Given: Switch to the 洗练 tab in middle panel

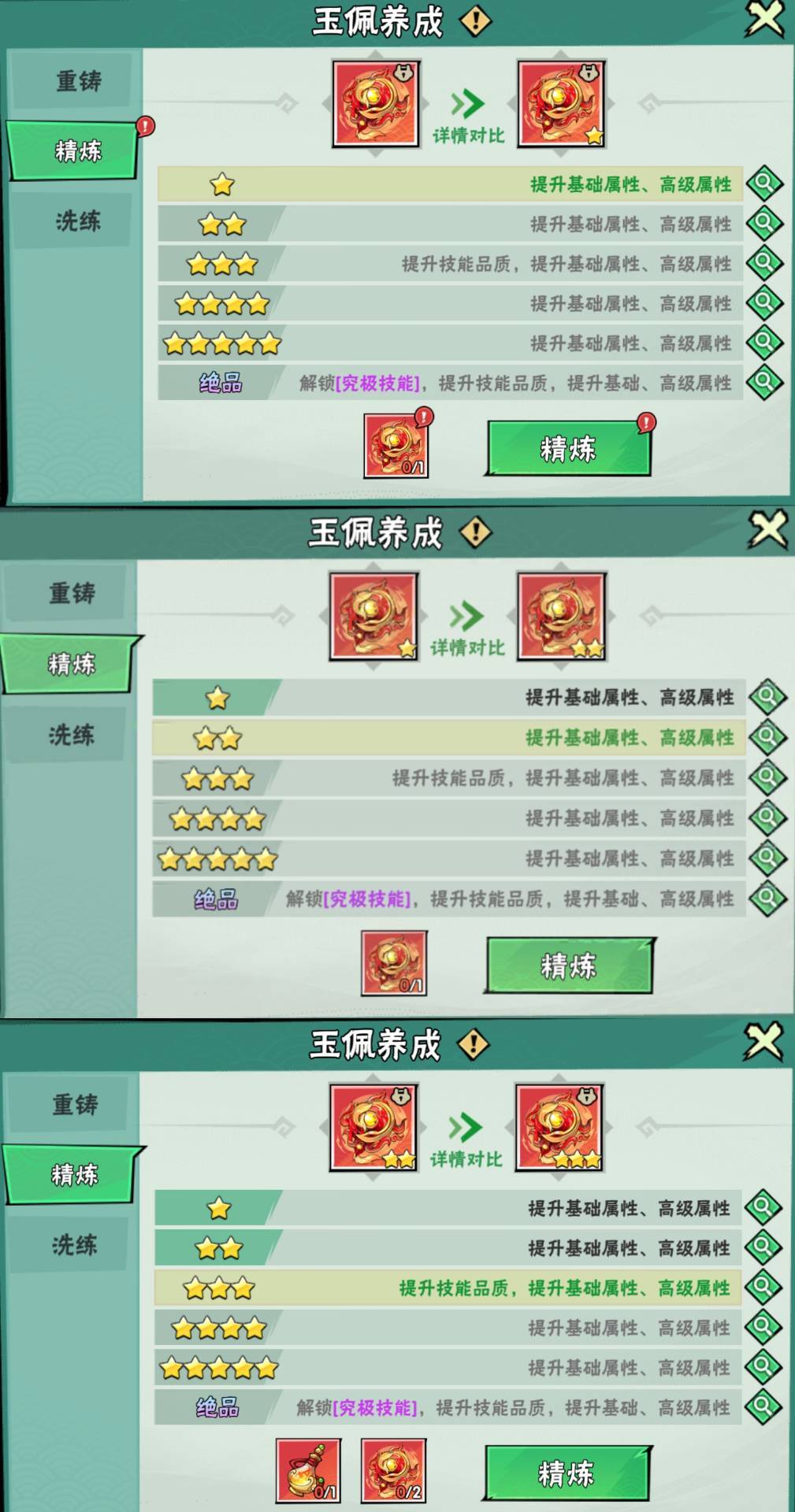Looking at the screenshot, I should tap(71, 735).
